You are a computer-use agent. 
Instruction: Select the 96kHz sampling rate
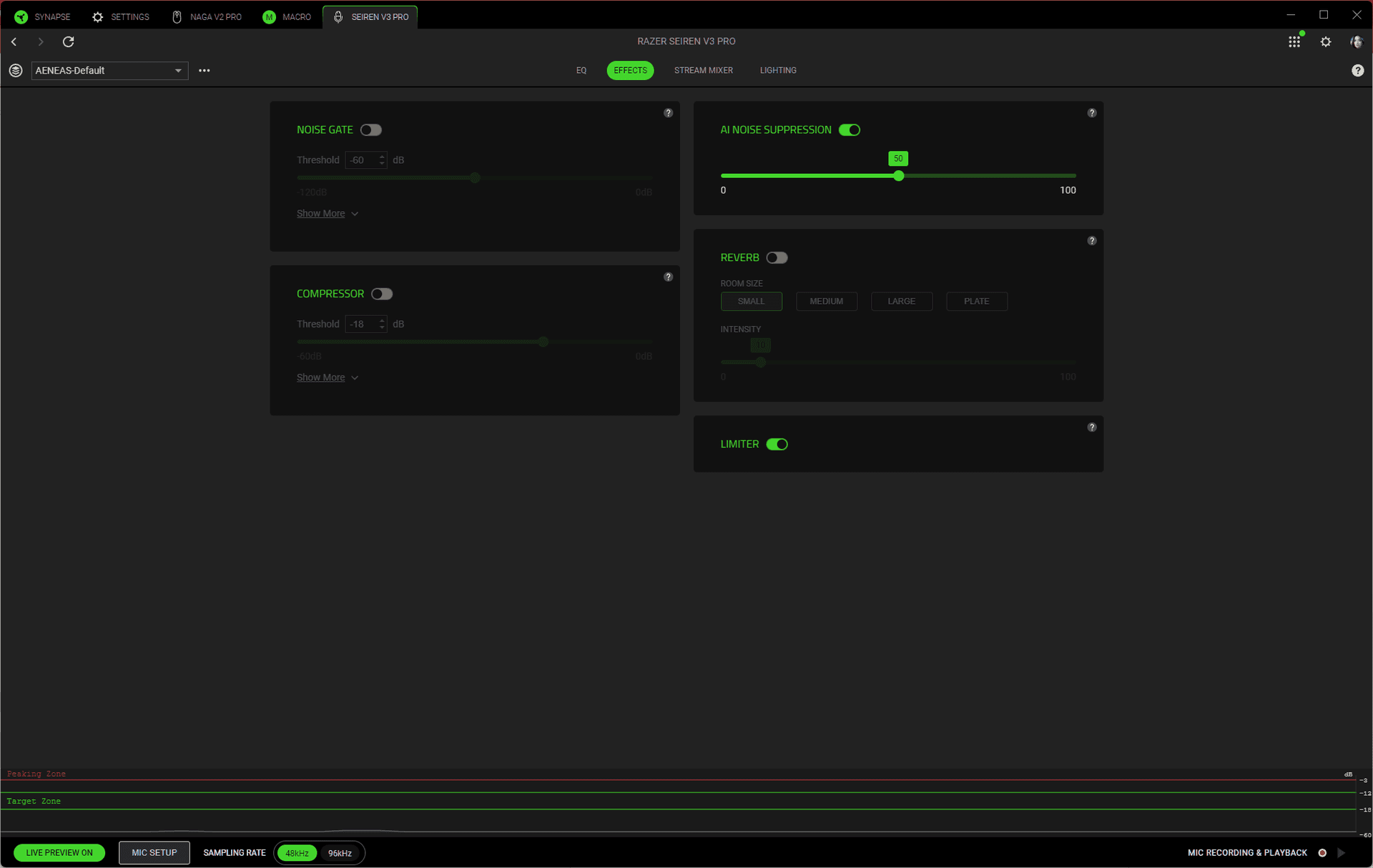point(340,853)
